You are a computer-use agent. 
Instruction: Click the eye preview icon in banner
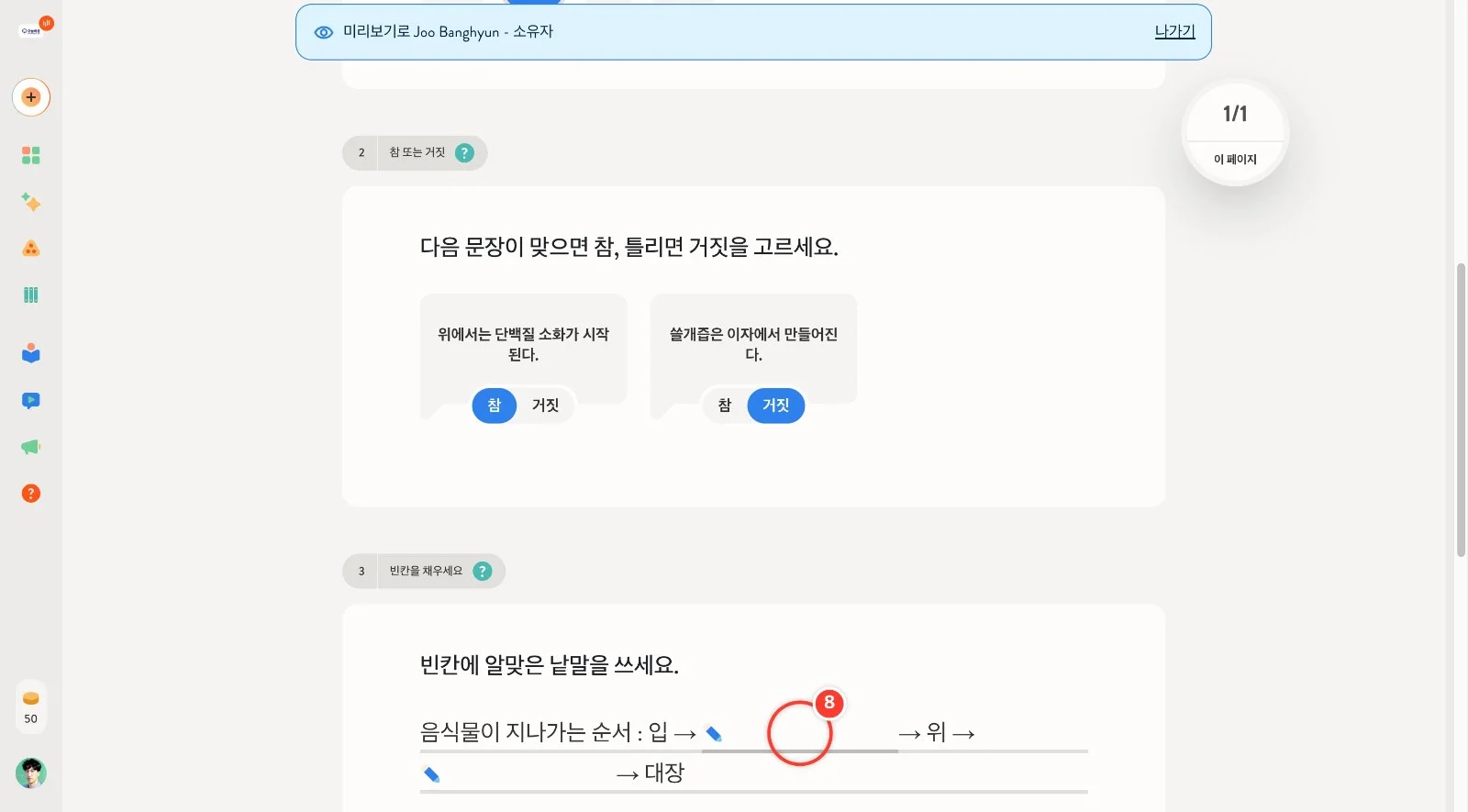pyautogui.click(x=323, y=32)
